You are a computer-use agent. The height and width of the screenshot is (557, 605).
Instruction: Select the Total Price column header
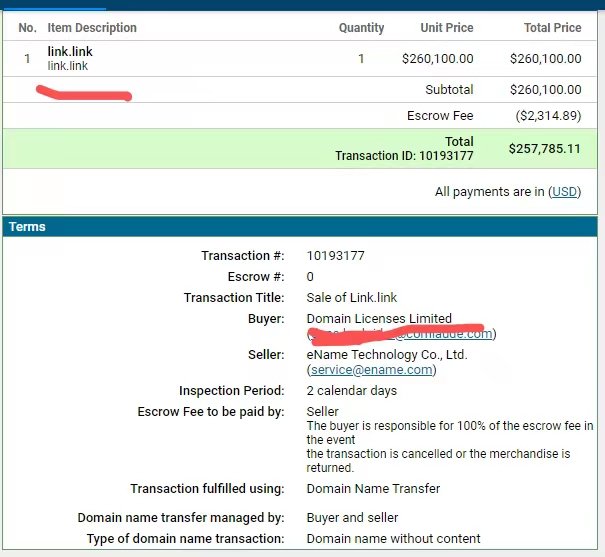[x=553, y=28]
